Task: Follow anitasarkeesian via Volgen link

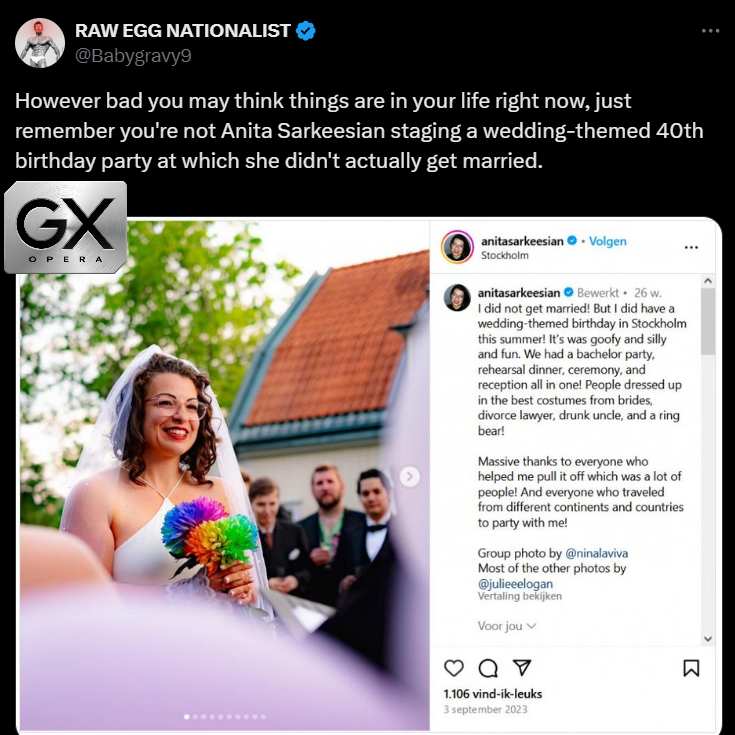Action: tap(608, 241)
